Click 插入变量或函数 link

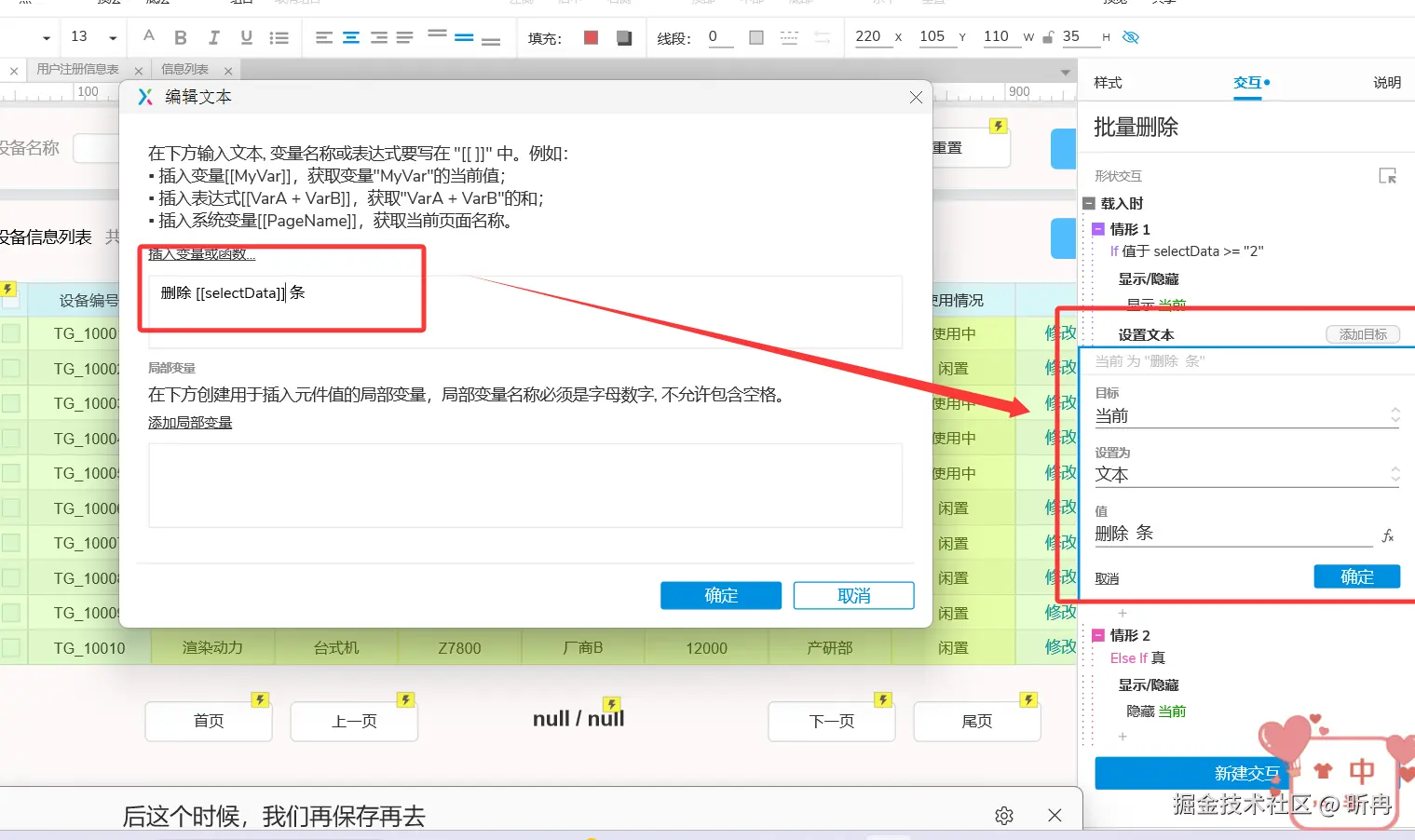pos(201,254)
